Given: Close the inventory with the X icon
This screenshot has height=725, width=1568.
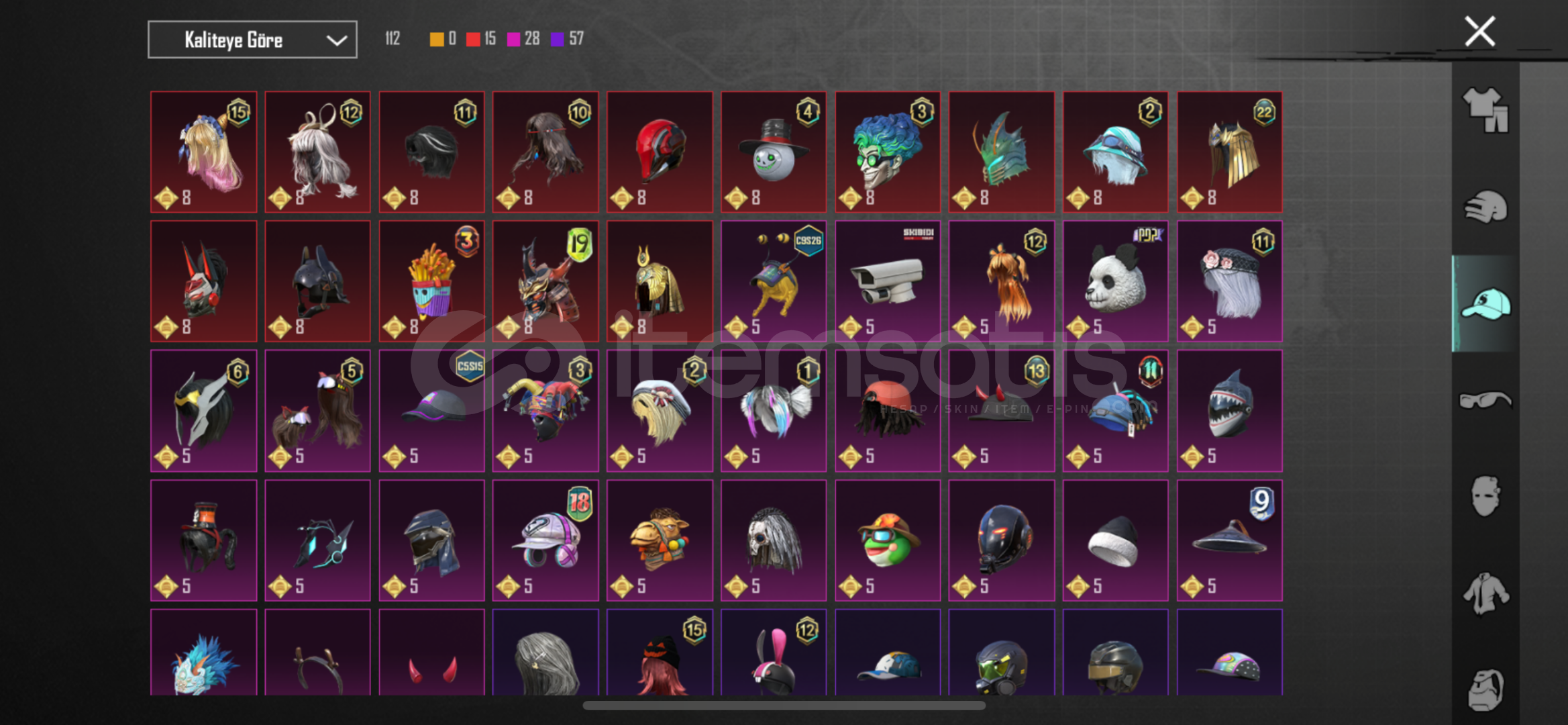Looking at the screenshot, I should click(x=1479, y=32).
